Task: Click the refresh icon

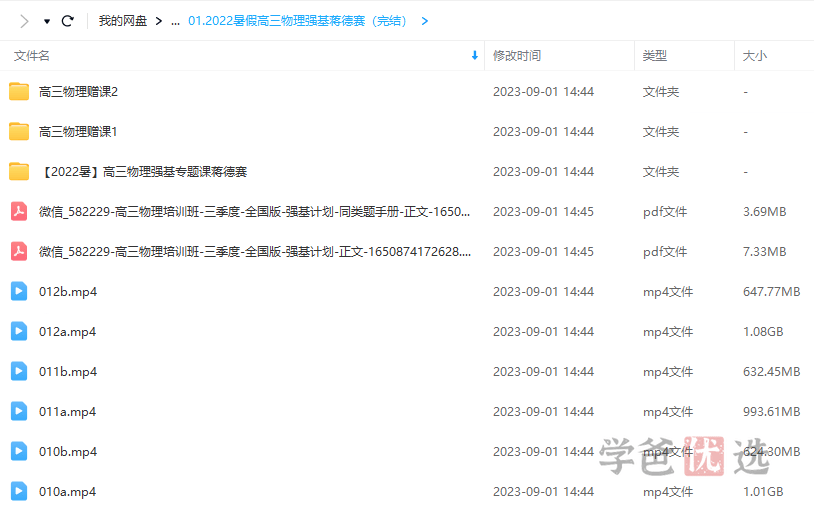Action: coord(67,21)
